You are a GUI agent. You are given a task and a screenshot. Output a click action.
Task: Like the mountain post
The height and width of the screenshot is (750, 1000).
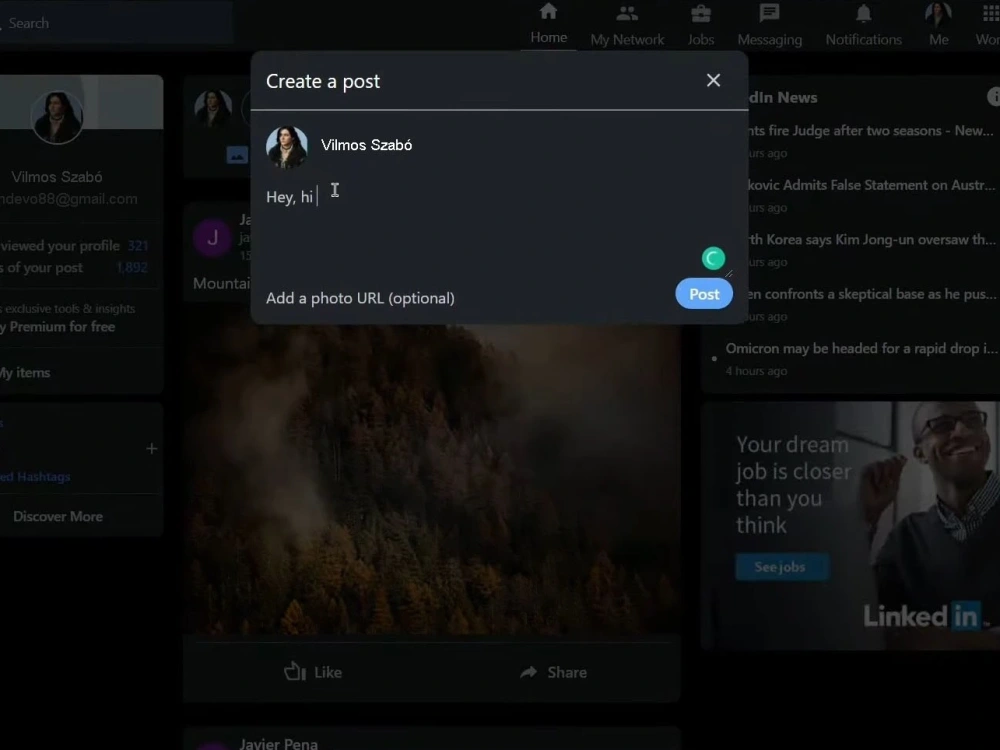313,672
